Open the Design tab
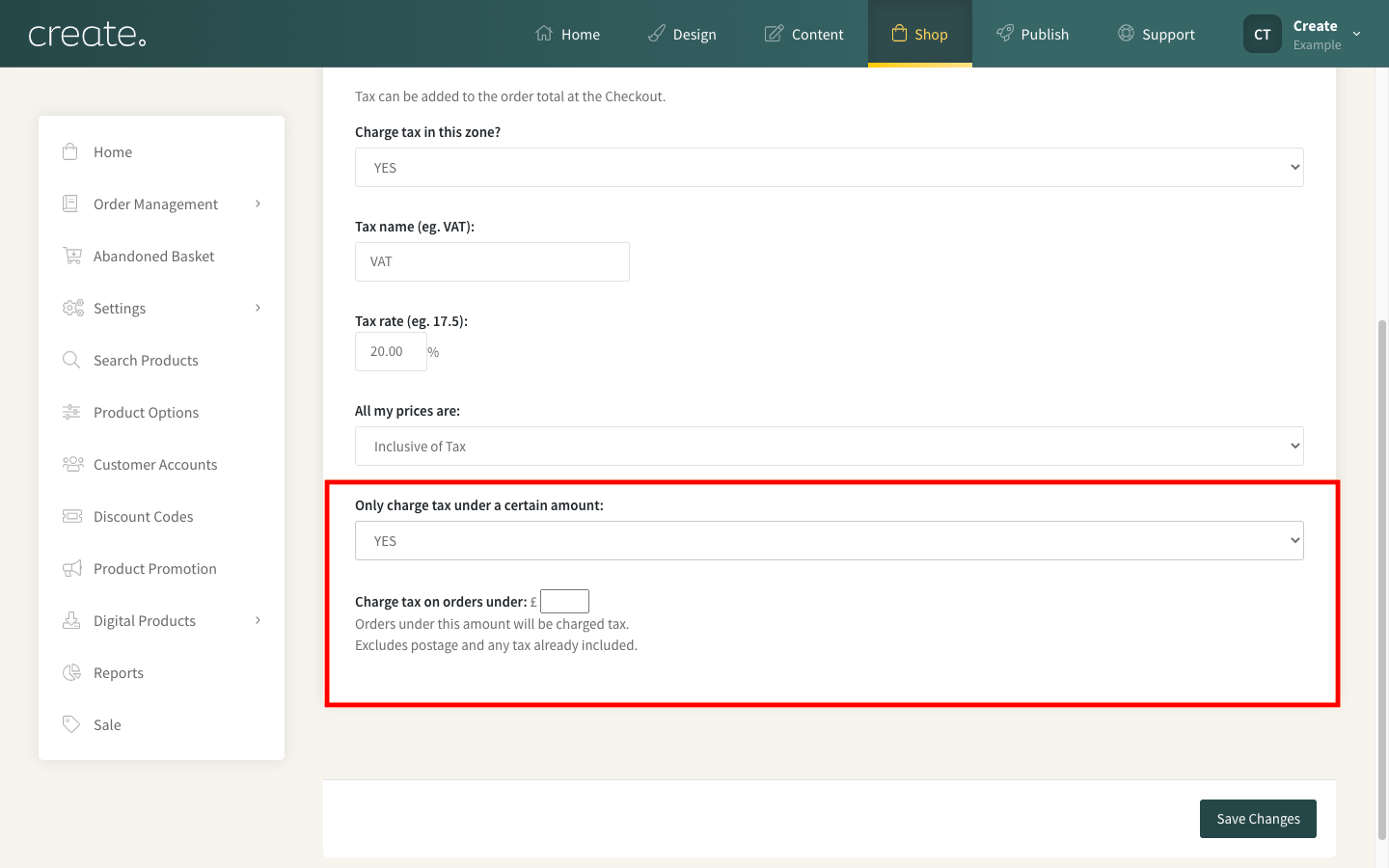Viewport: 1389px width, 868px height. point(682,34)
